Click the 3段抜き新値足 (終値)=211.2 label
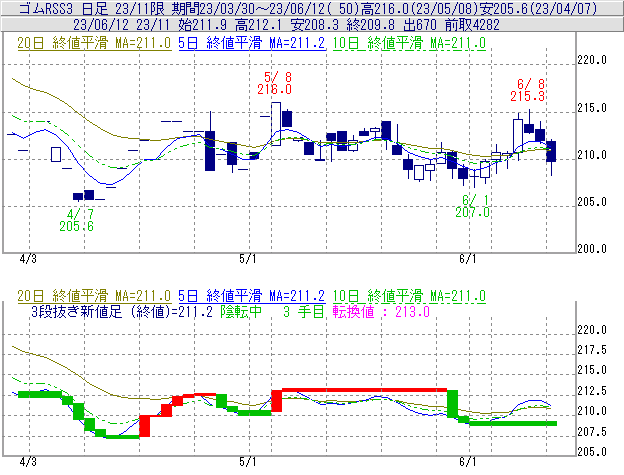Image resolution: width=624 pixels, height=475 pixels. point(122,311)
